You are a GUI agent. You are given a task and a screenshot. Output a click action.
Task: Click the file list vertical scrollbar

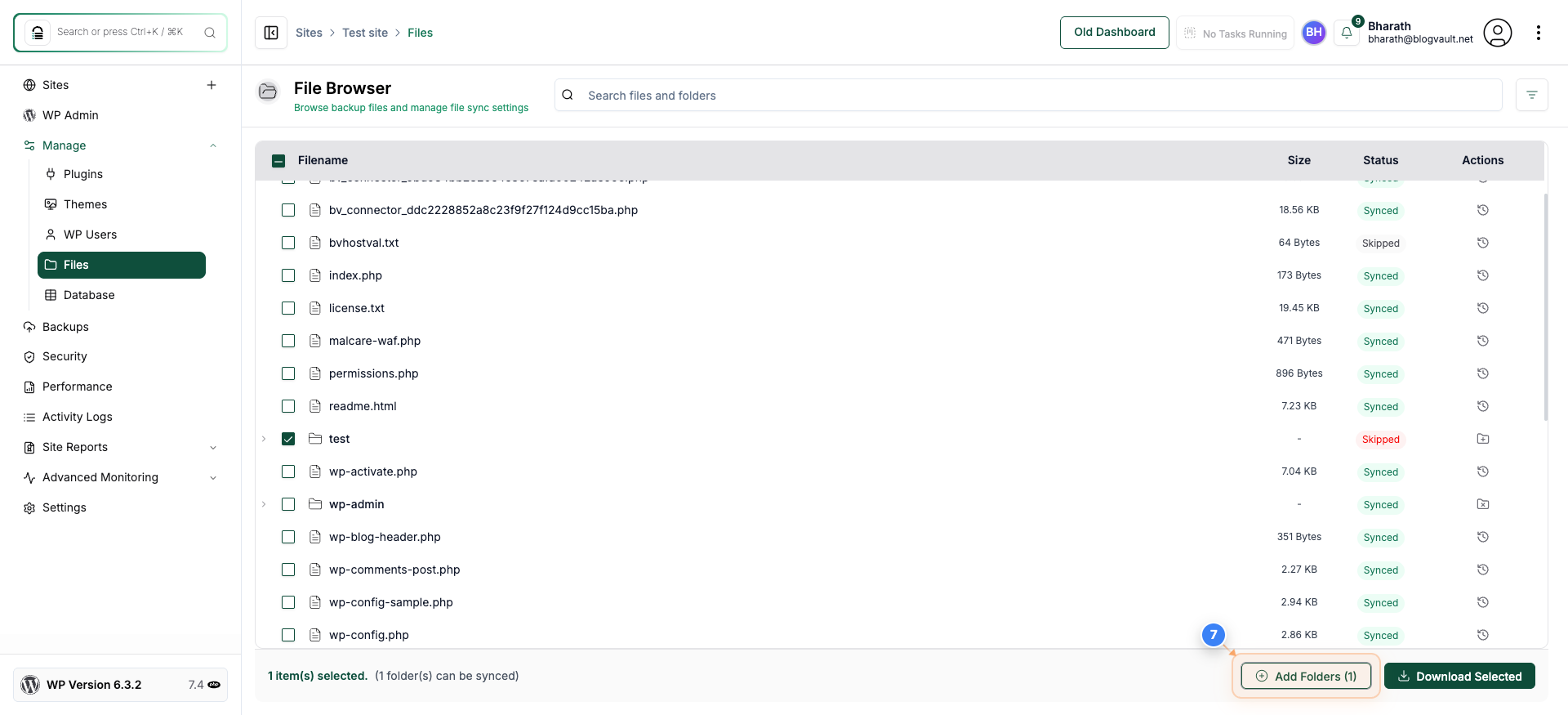[1545, 306]
